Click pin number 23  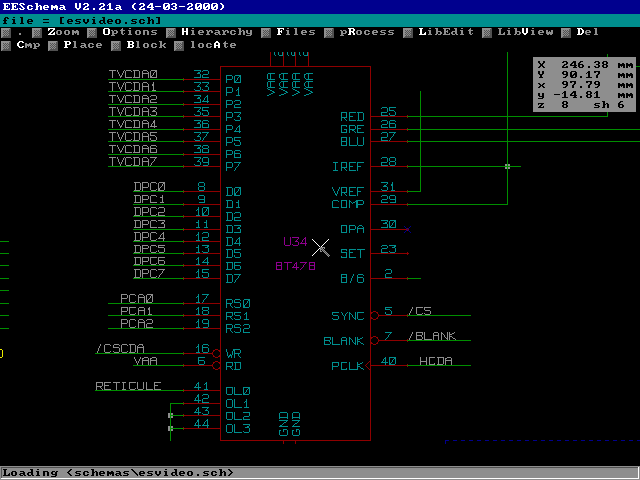(388, 249)
